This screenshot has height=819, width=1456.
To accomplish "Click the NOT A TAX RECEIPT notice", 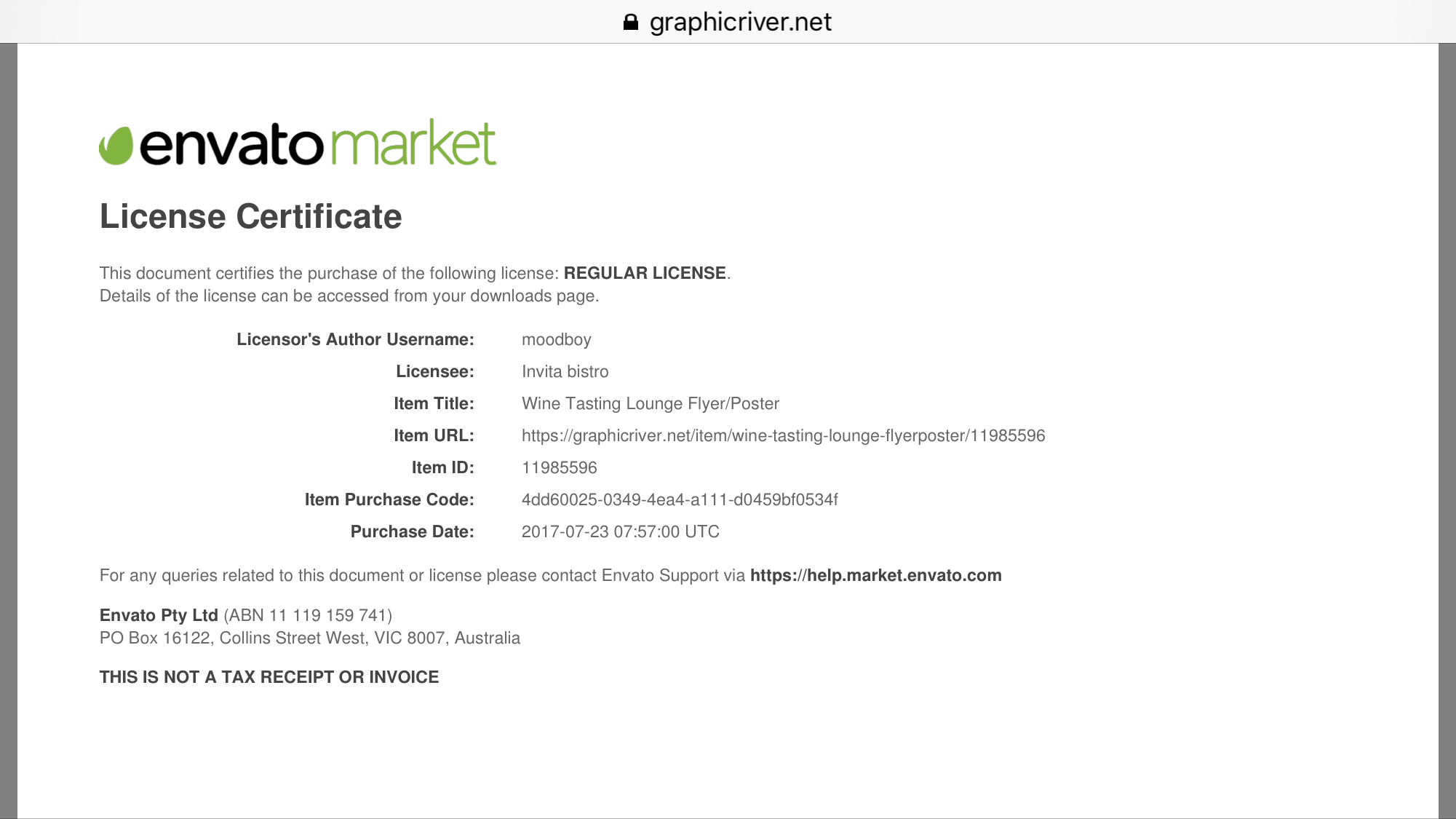I will tap(268, 677).
